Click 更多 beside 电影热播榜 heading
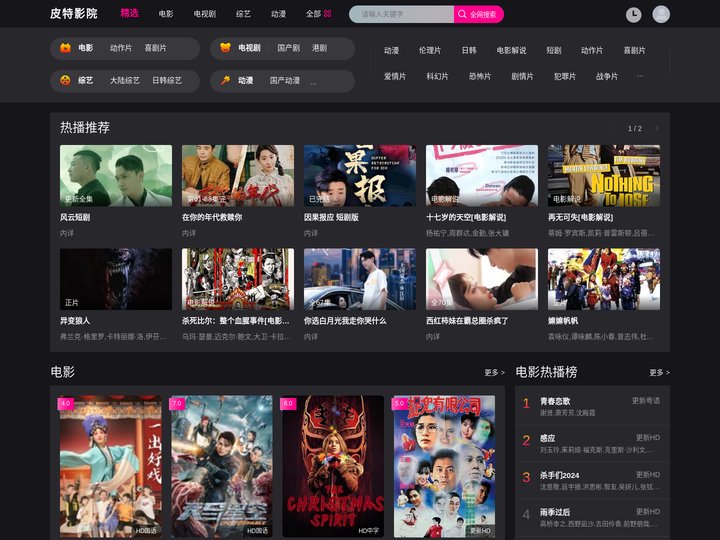Screen dimensions: 720x540 (x=659, y=372)
